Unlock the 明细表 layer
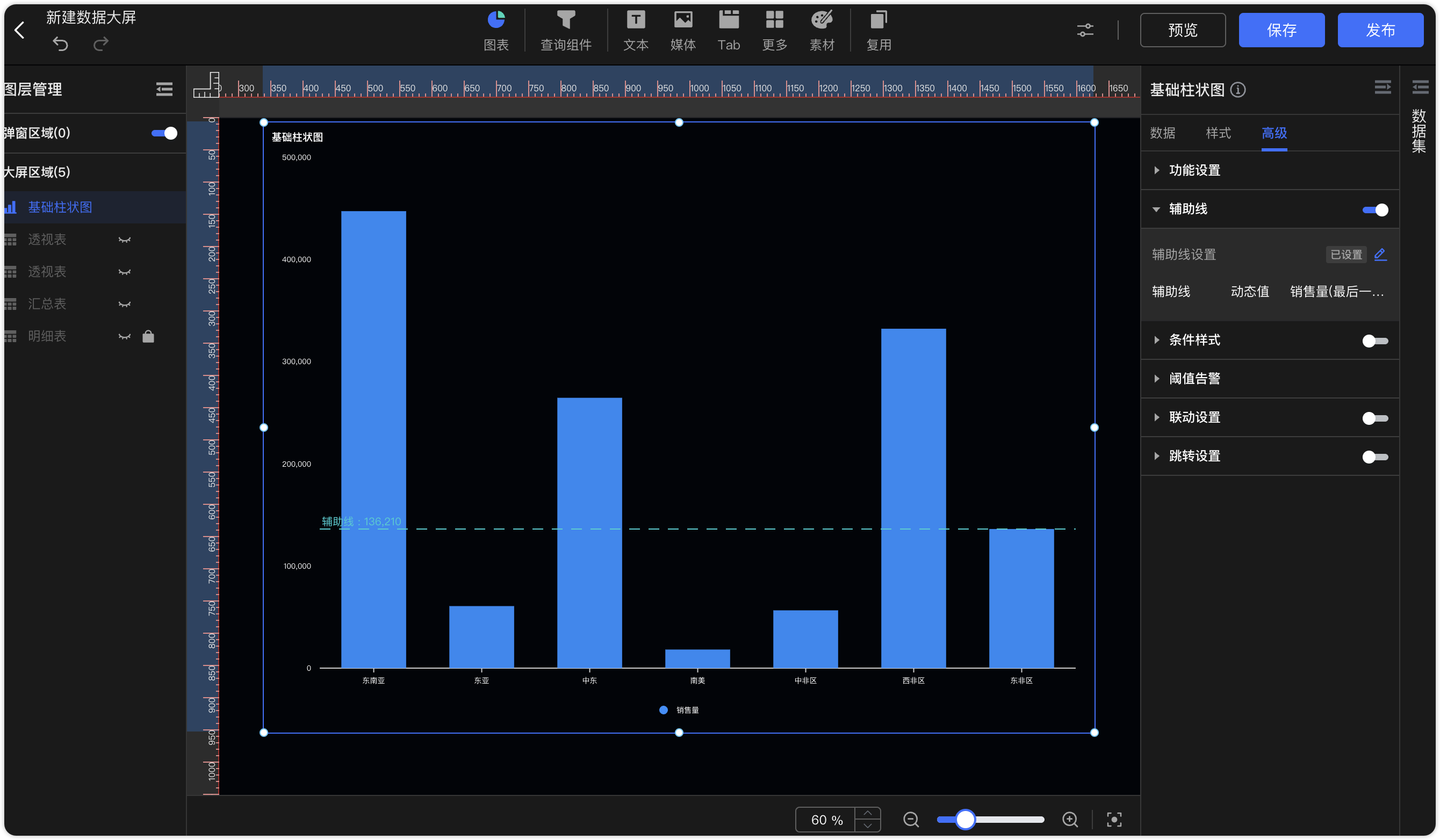The width and height of the screenshot is (1440, 840). (x=148, y=336)
